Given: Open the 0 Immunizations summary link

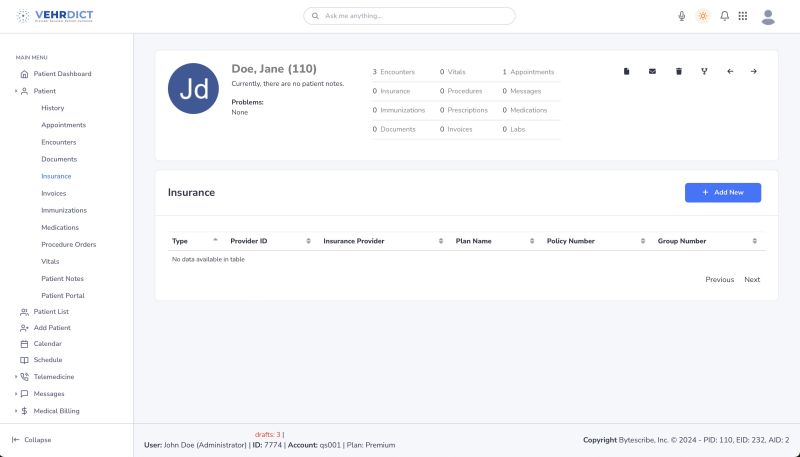Looking at the screenshot, I should tap(398, 110).
